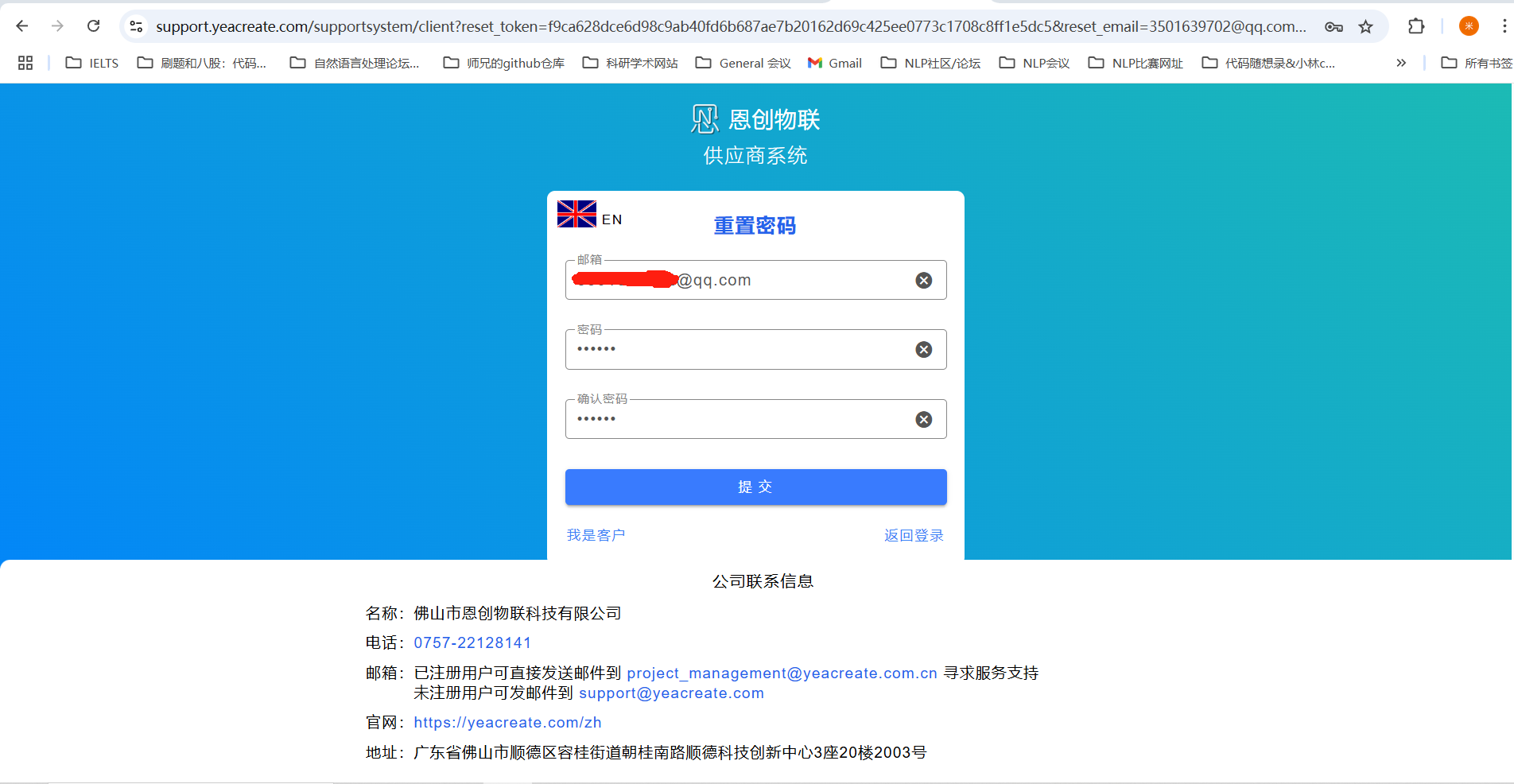Expand hidden bookmarks with the double chevron
The image size is (1514, 784).
pos(1401,63)
